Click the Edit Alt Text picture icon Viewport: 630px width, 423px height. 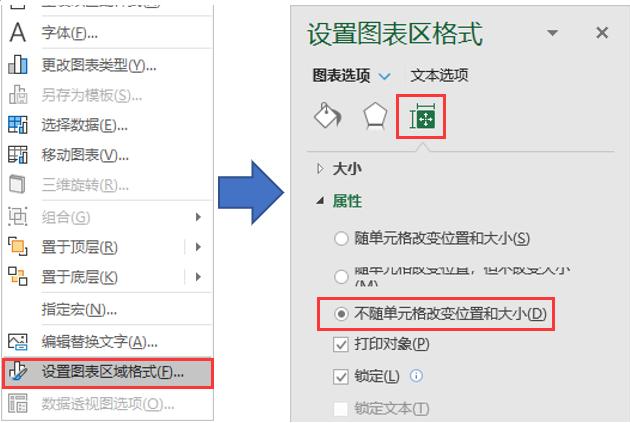[x=18, y=342]
